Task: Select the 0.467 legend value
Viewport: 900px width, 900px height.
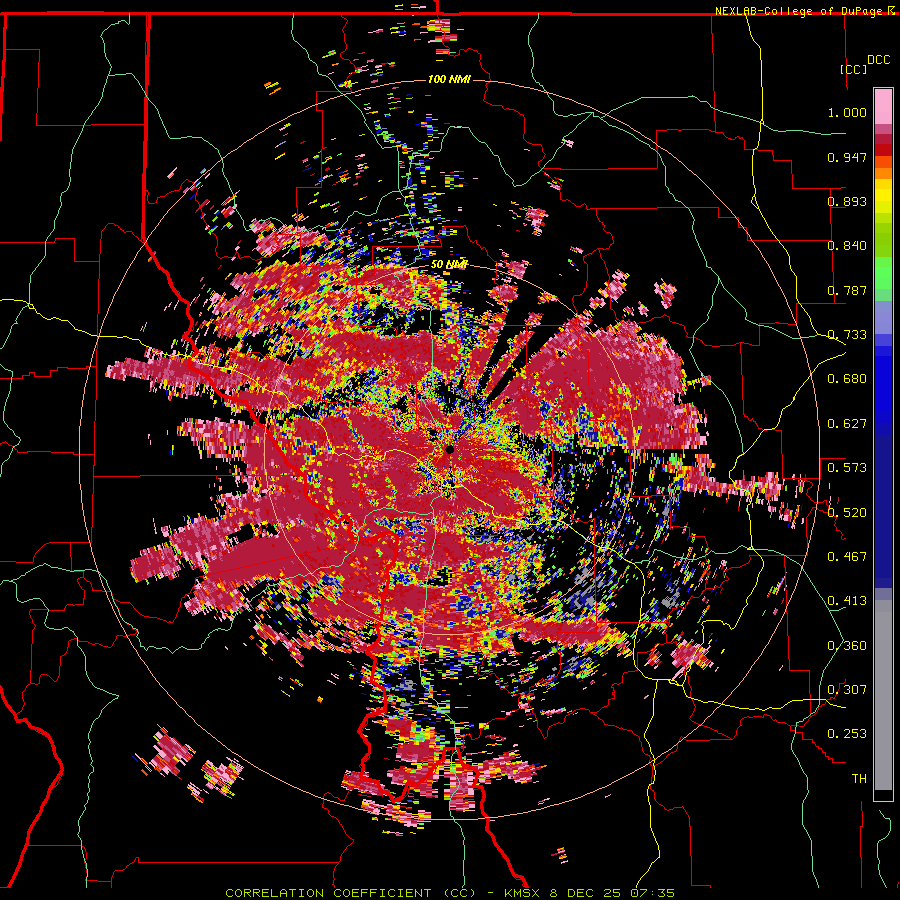Action: click(x=847, y=557)
